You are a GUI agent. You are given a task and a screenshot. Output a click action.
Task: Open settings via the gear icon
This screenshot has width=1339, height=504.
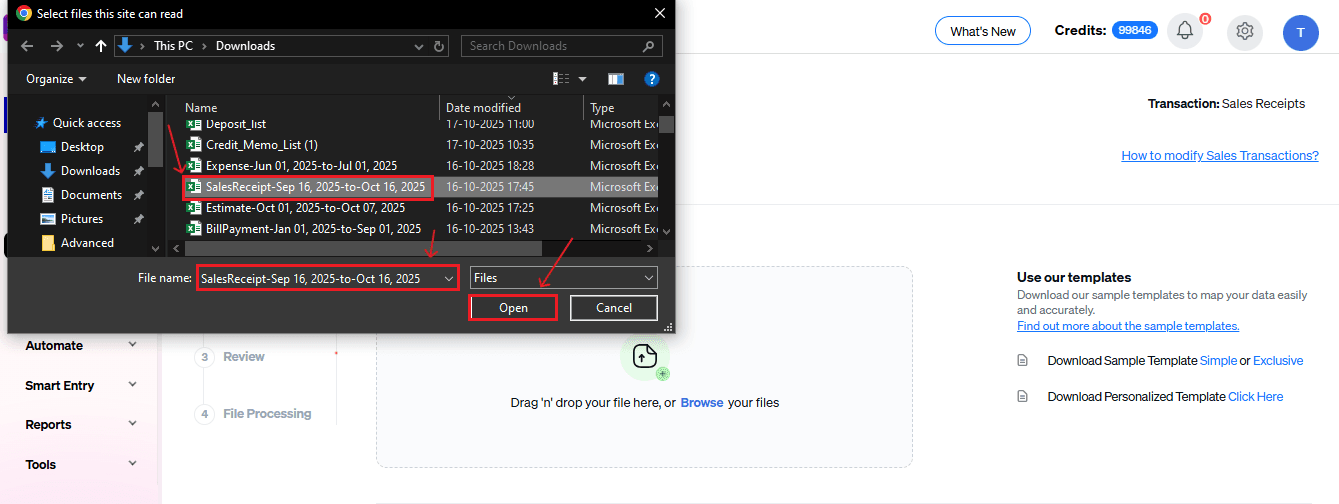[1245, 31]
